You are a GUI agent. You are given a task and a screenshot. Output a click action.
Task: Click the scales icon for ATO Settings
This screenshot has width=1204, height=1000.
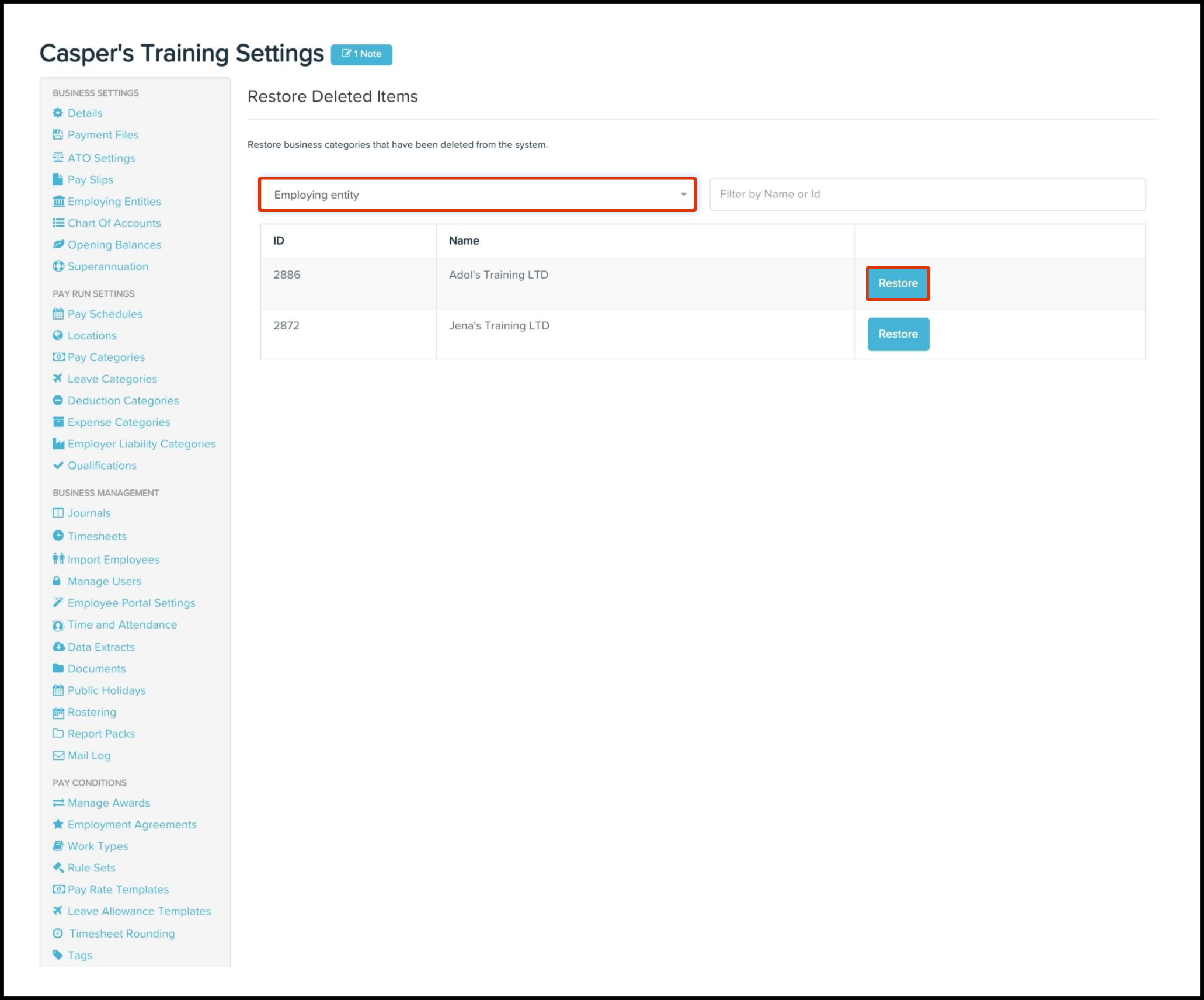[x=58, y=158]
